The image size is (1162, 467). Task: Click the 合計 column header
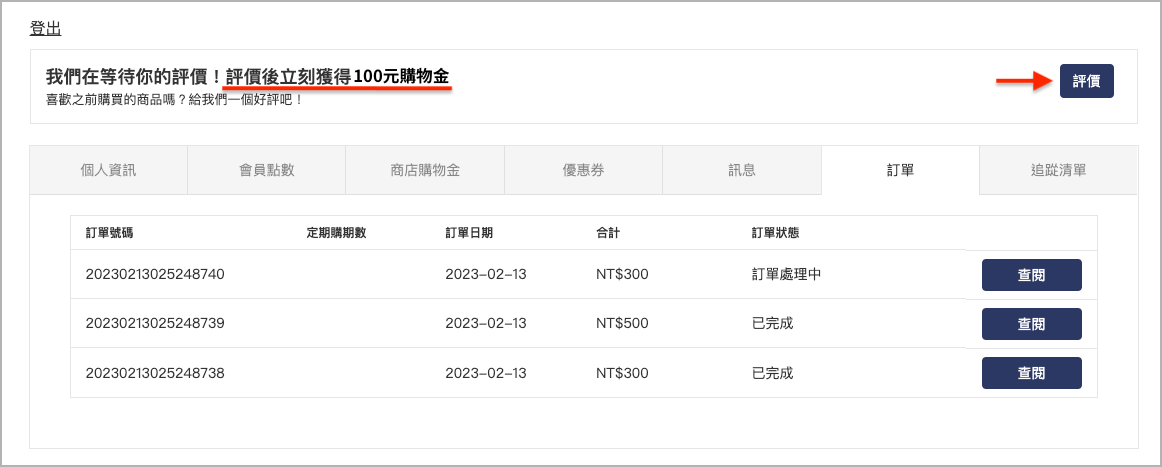pyautogui.click(x=608, y=233)
